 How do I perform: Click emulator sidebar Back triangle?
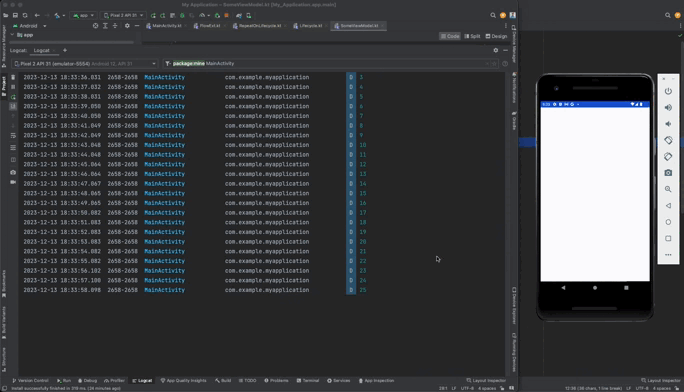point(668,206)
